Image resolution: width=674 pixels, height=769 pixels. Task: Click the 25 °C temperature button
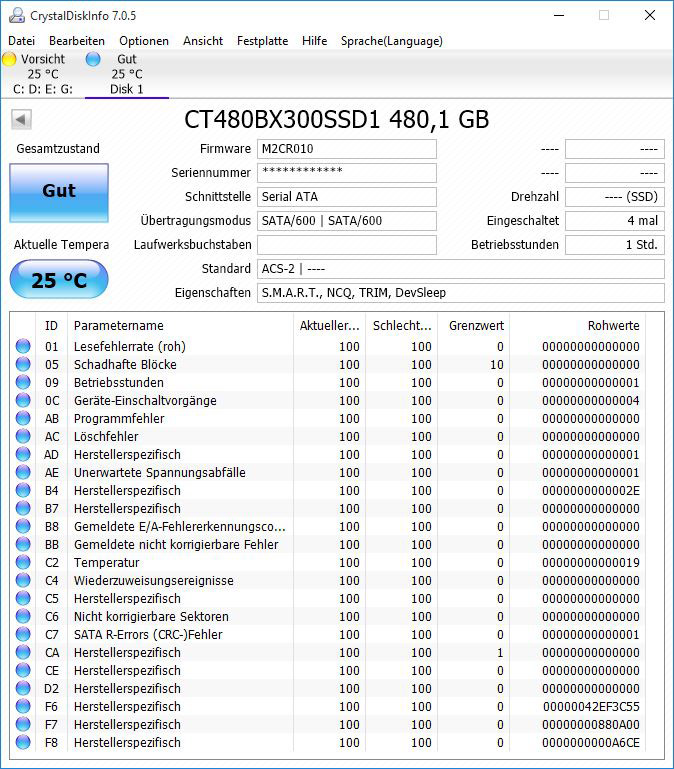coord(59,280)
